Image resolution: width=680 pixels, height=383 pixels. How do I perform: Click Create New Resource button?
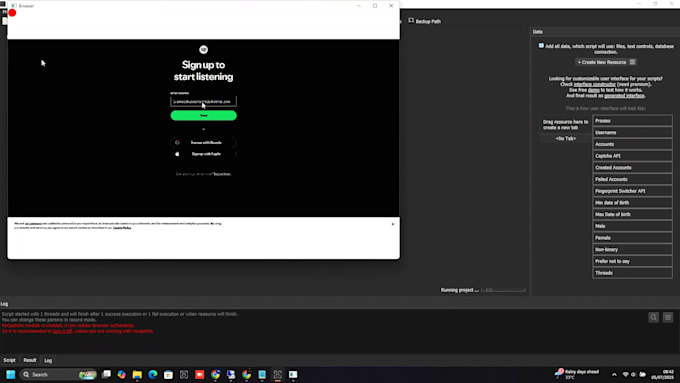[x=602, y=62]
